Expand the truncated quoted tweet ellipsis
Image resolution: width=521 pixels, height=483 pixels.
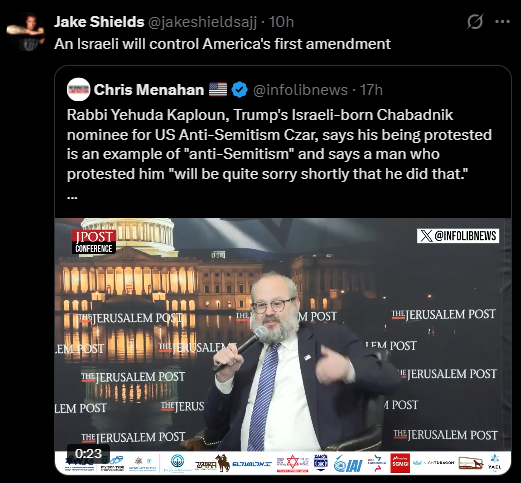click(x=72, y=197)
